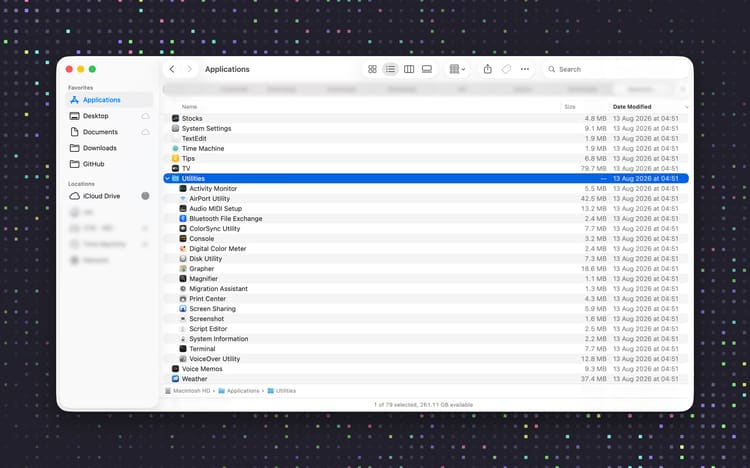Select the Screen Sharing icon
Image resolution: width=750 pixels, height=468 pixels.
[x=183, y=309]
